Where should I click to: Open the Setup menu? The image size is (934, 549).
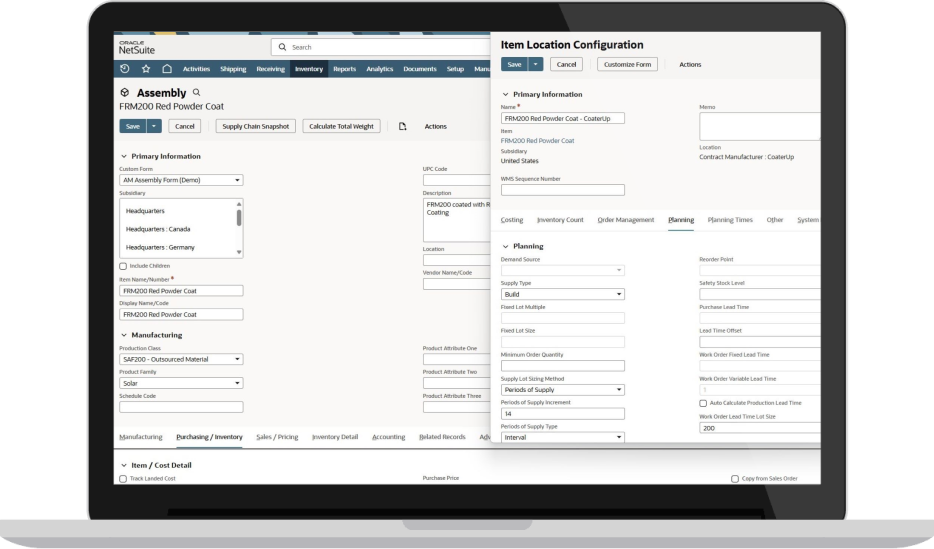pyautogui.click(x=455, y=69)
